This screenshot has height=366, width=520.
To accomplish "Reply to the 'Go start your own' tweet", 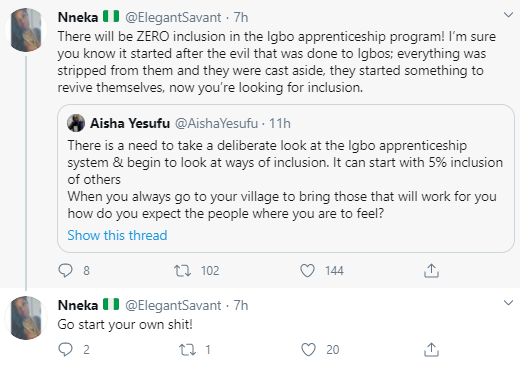I will 65,349.
